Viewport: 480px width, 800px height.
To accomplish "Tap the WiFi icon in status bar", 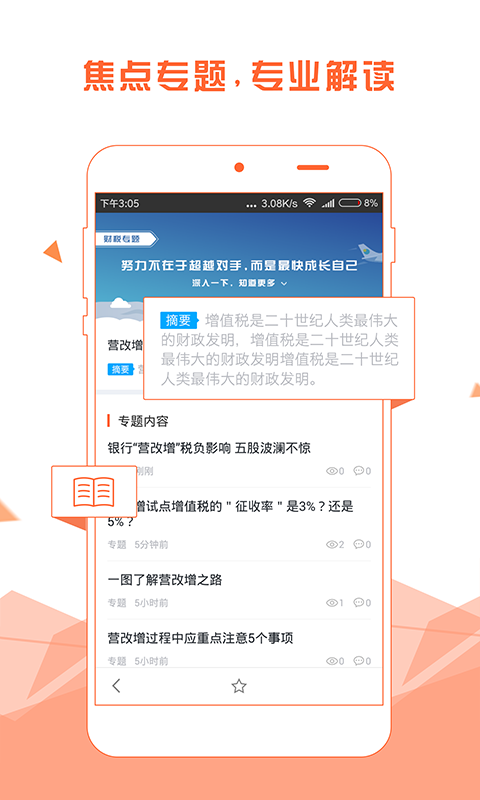I will point(309,203).
